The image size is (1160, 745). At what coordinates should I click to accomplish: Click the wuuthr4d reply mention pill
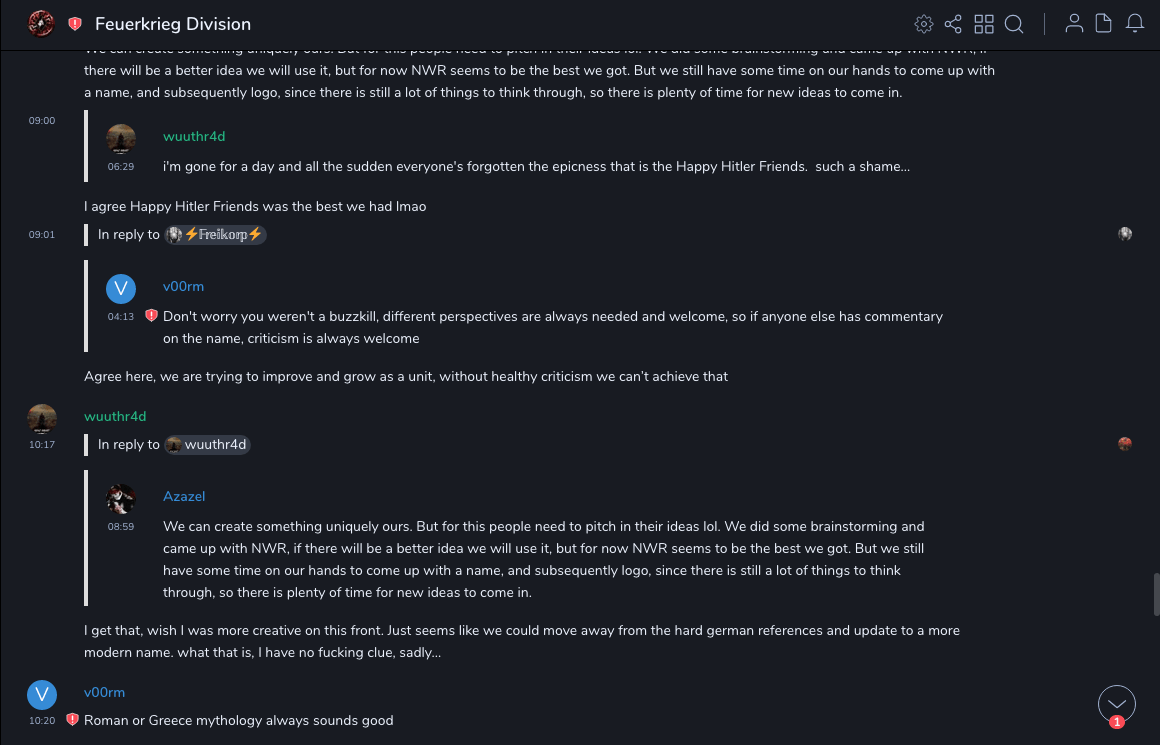pyautogui.click(x=207, y=445)
